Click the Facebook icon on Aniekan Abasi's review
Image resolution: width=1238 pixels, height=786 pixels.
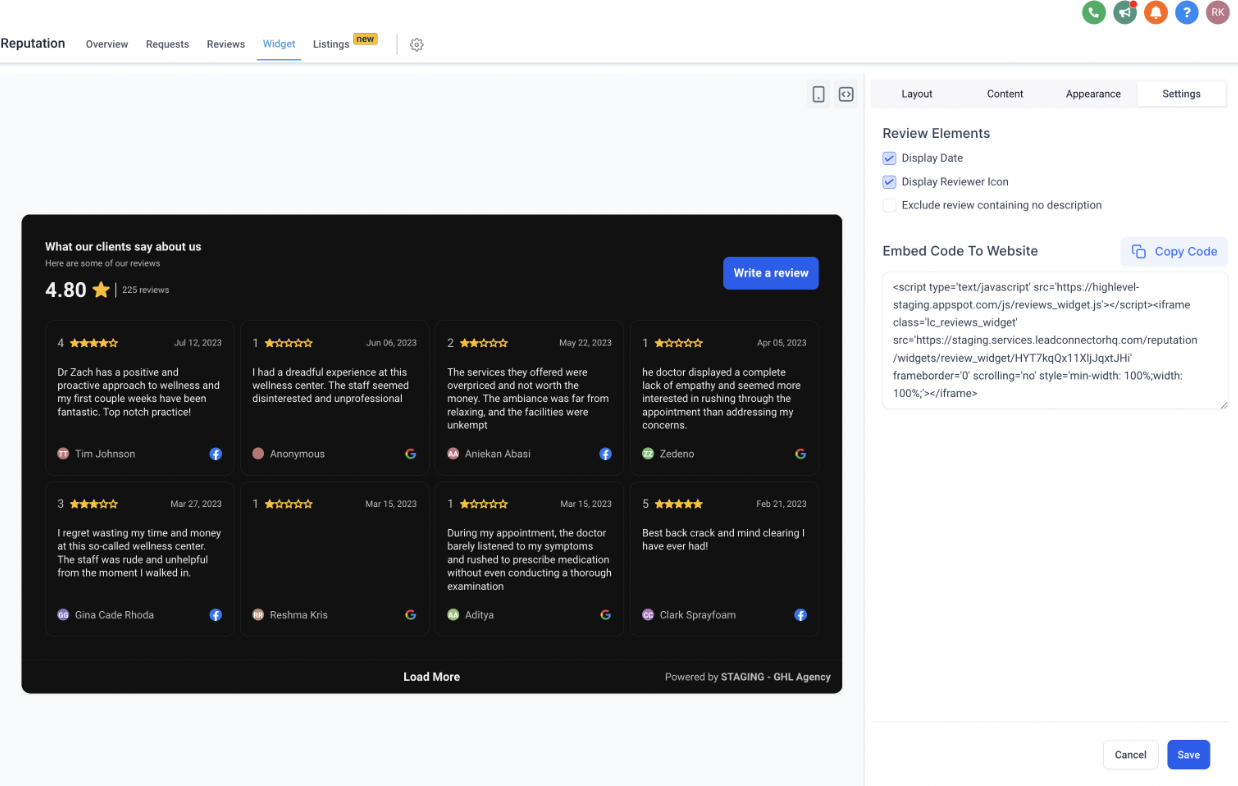605,454
